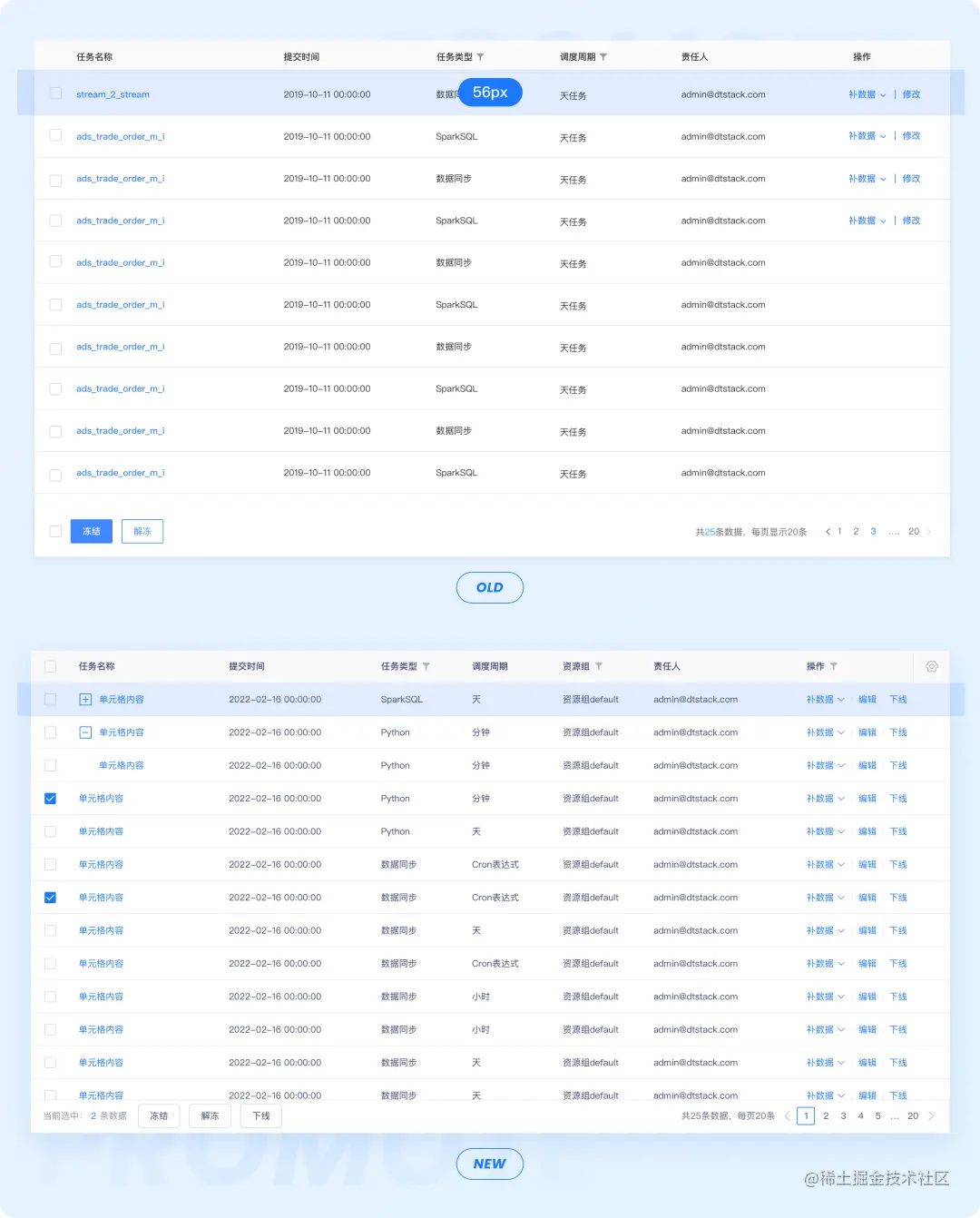Viewport: 980px width, 1218px height.
Task: Go to previous page in new table pagination
Action: click(x=787, y=1116)
